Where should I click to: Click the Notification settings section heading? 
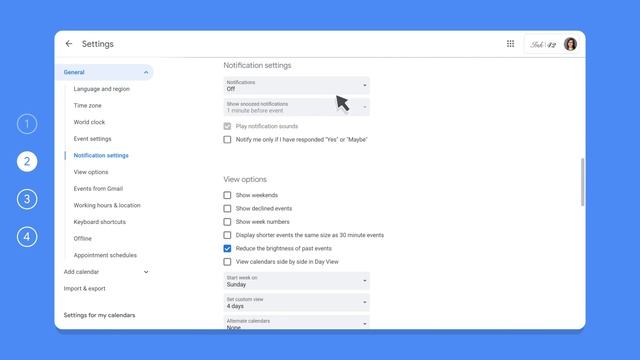pos(257,65)
